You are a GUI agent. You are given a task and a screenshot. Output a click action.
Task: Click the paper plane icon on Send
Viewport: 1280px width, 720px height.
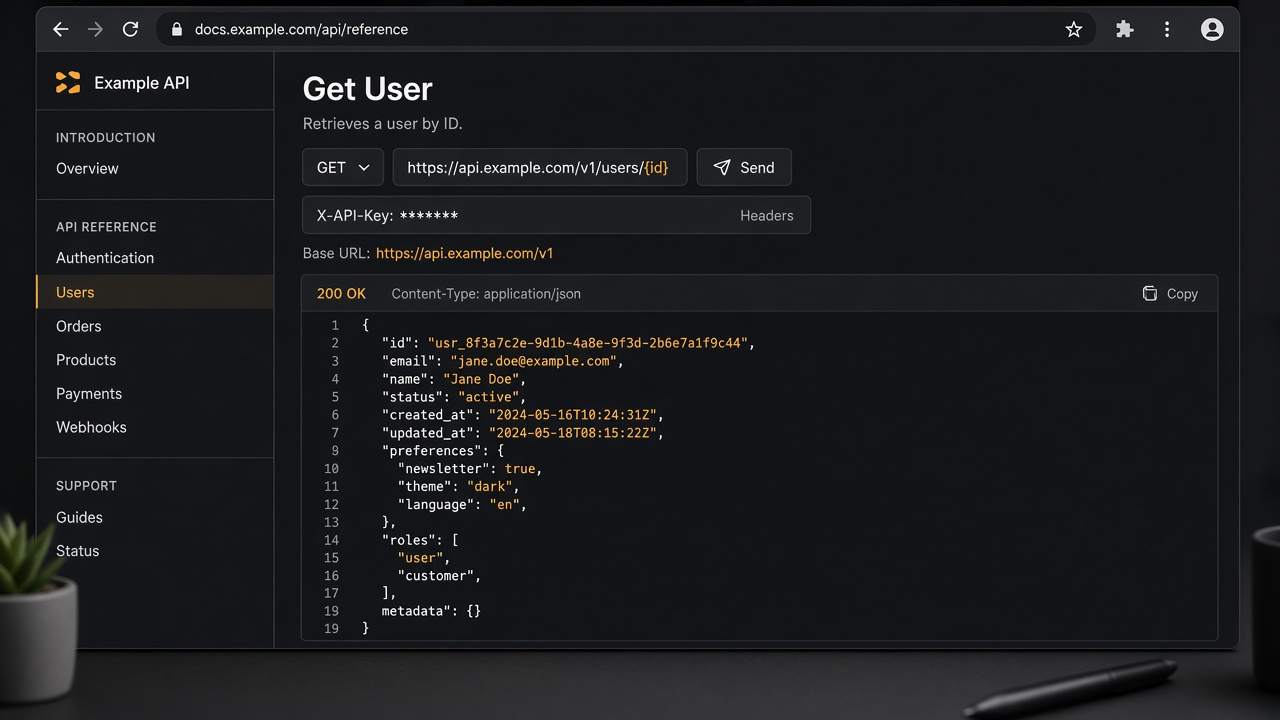coord(722,167)
